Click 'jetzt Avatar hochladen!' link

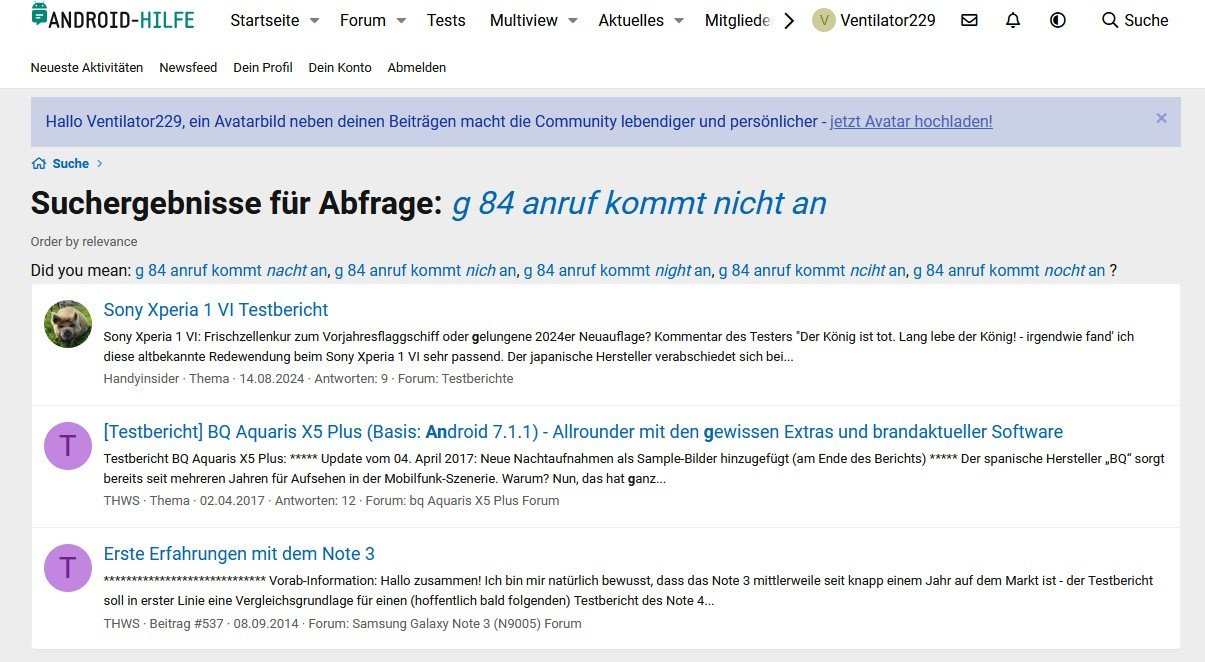pos(911,121)
